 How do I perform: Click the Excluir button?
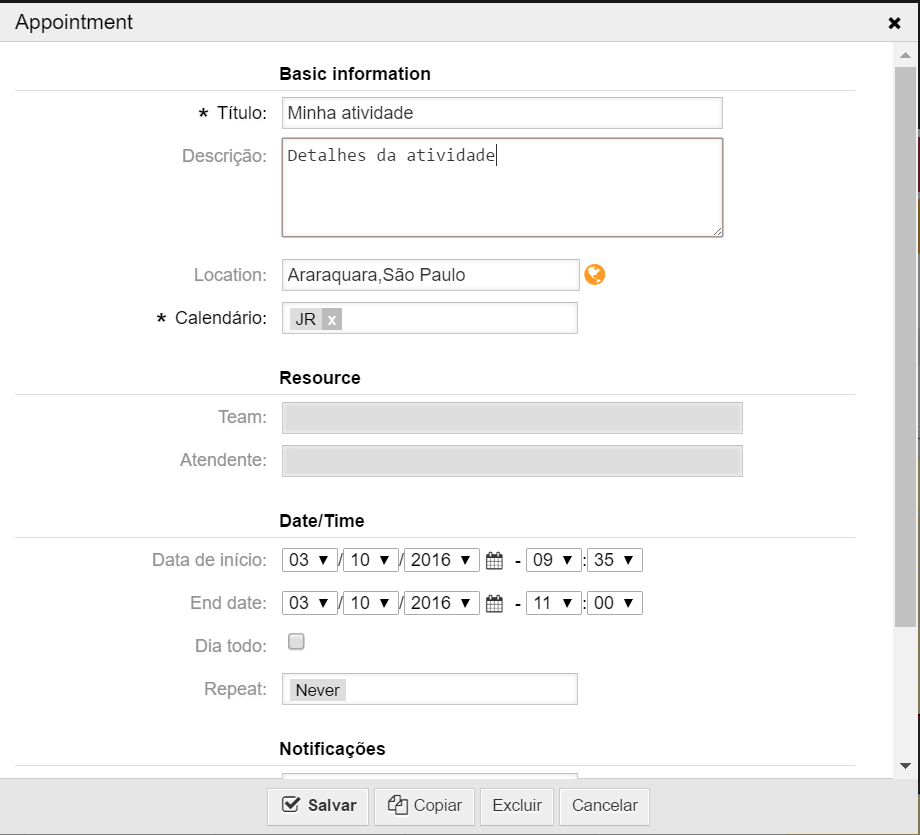517,806
